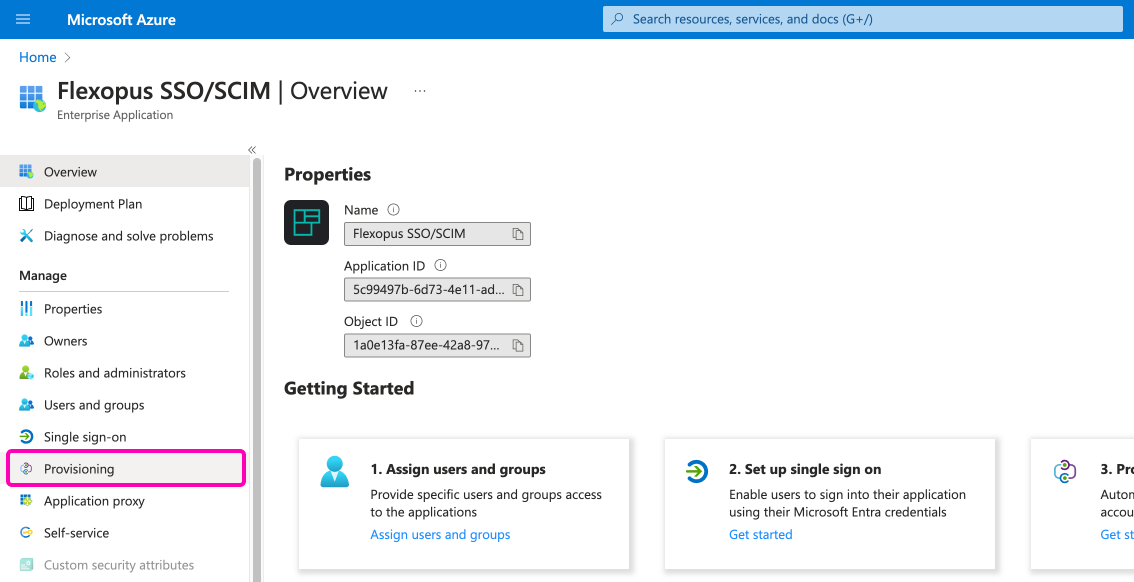Click the search resources input box
Screen dimensions: 1134x582
862,19
